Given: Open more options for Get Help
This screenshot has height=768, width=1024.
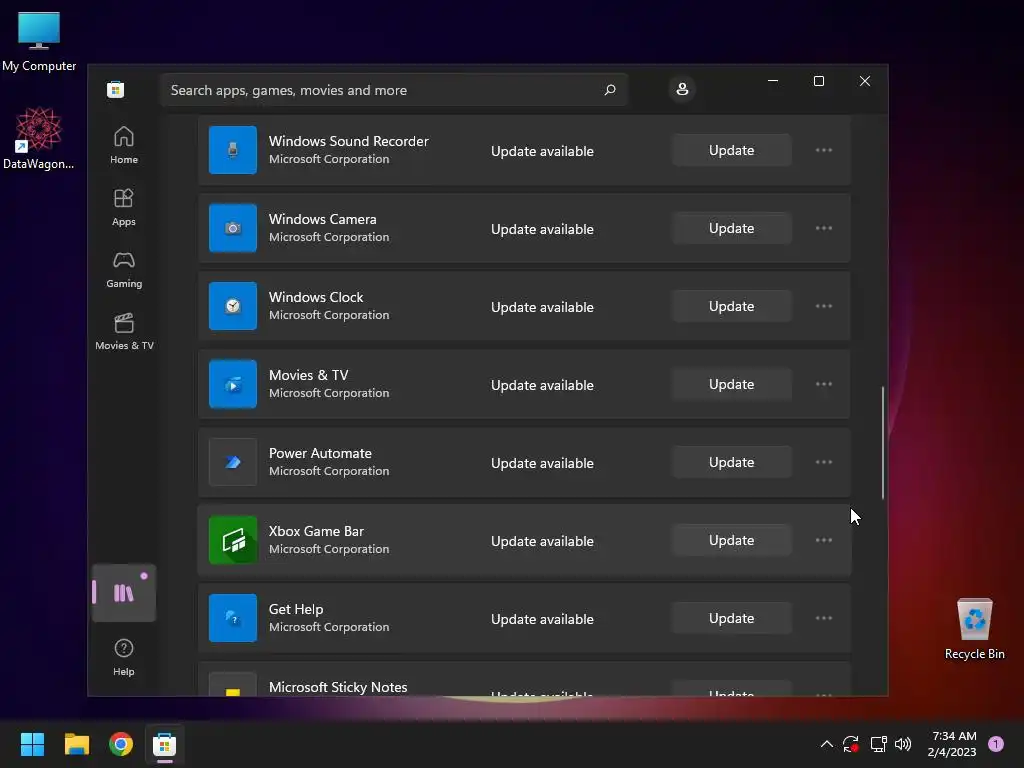Looking at the screenshot, I should [x=824, y=618].
